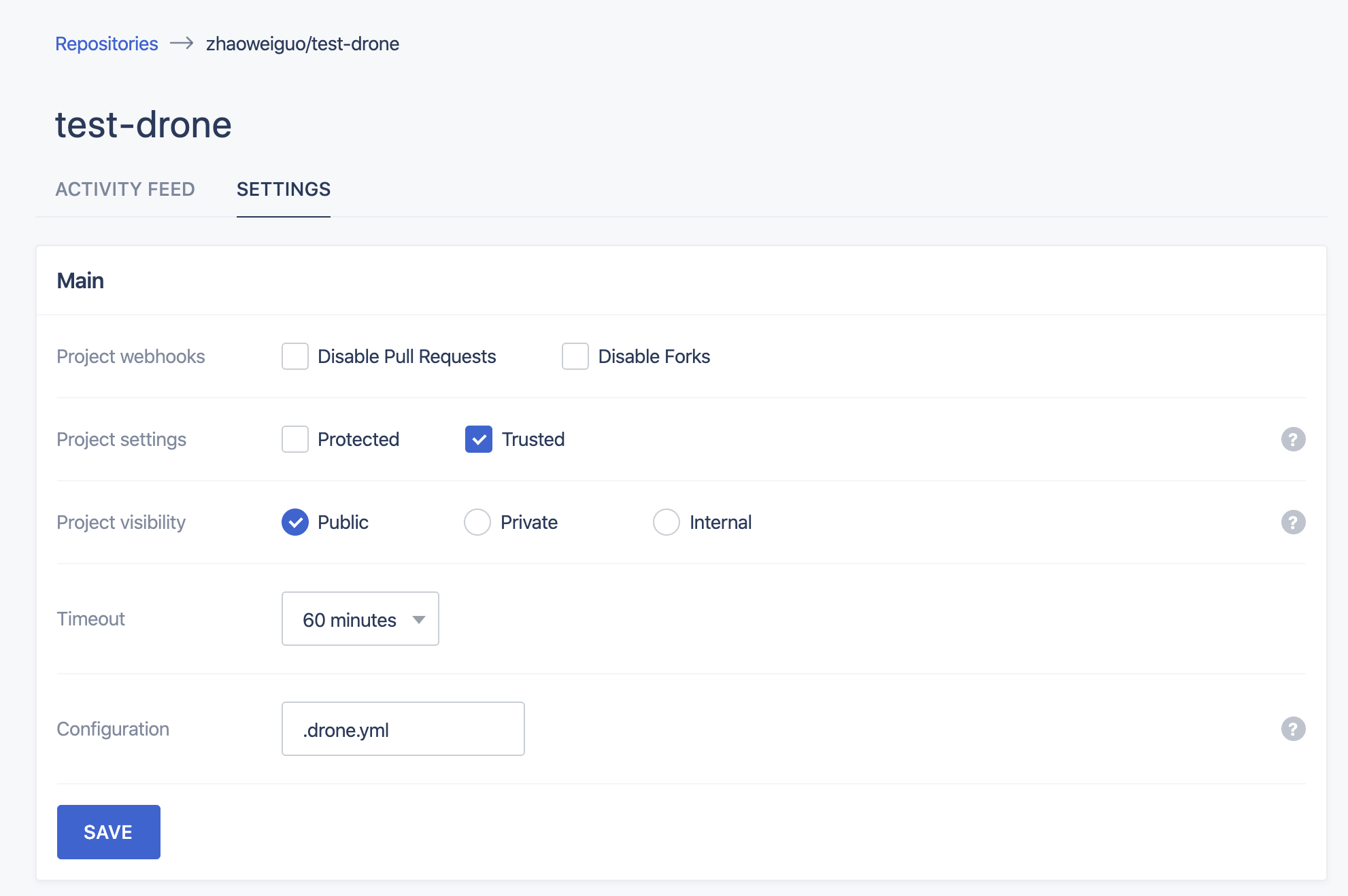The width and height of the screenshot is (1348, 896).
Task: Select Public visibility radio button
Action: click(x=295, y=522)
